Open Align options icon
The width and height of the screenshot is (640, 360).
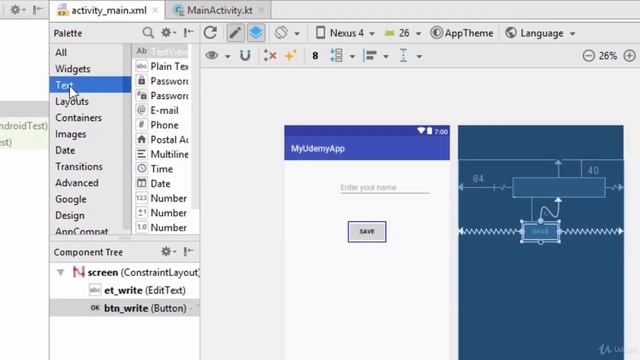[x=370, y=55]
